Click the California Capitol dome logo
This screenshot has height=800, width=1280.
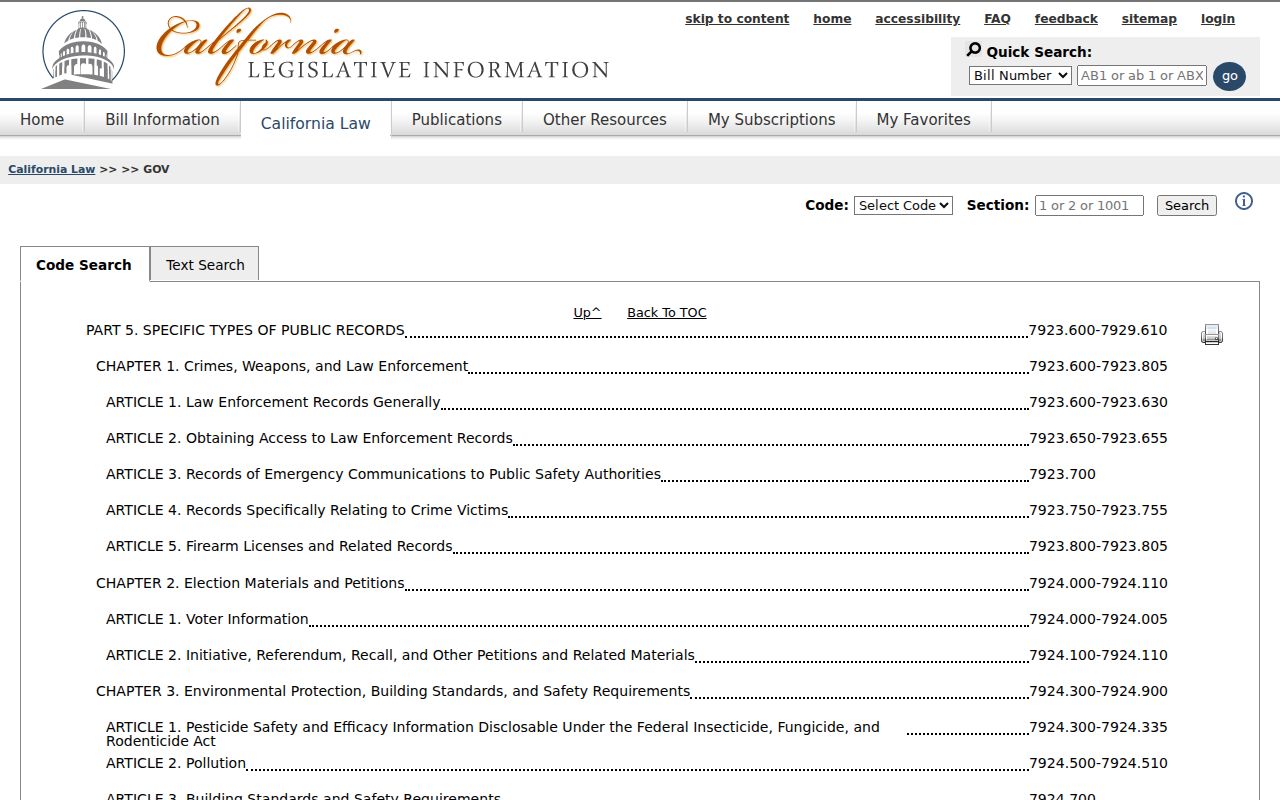pyautogui.click(x=84, y=50)
